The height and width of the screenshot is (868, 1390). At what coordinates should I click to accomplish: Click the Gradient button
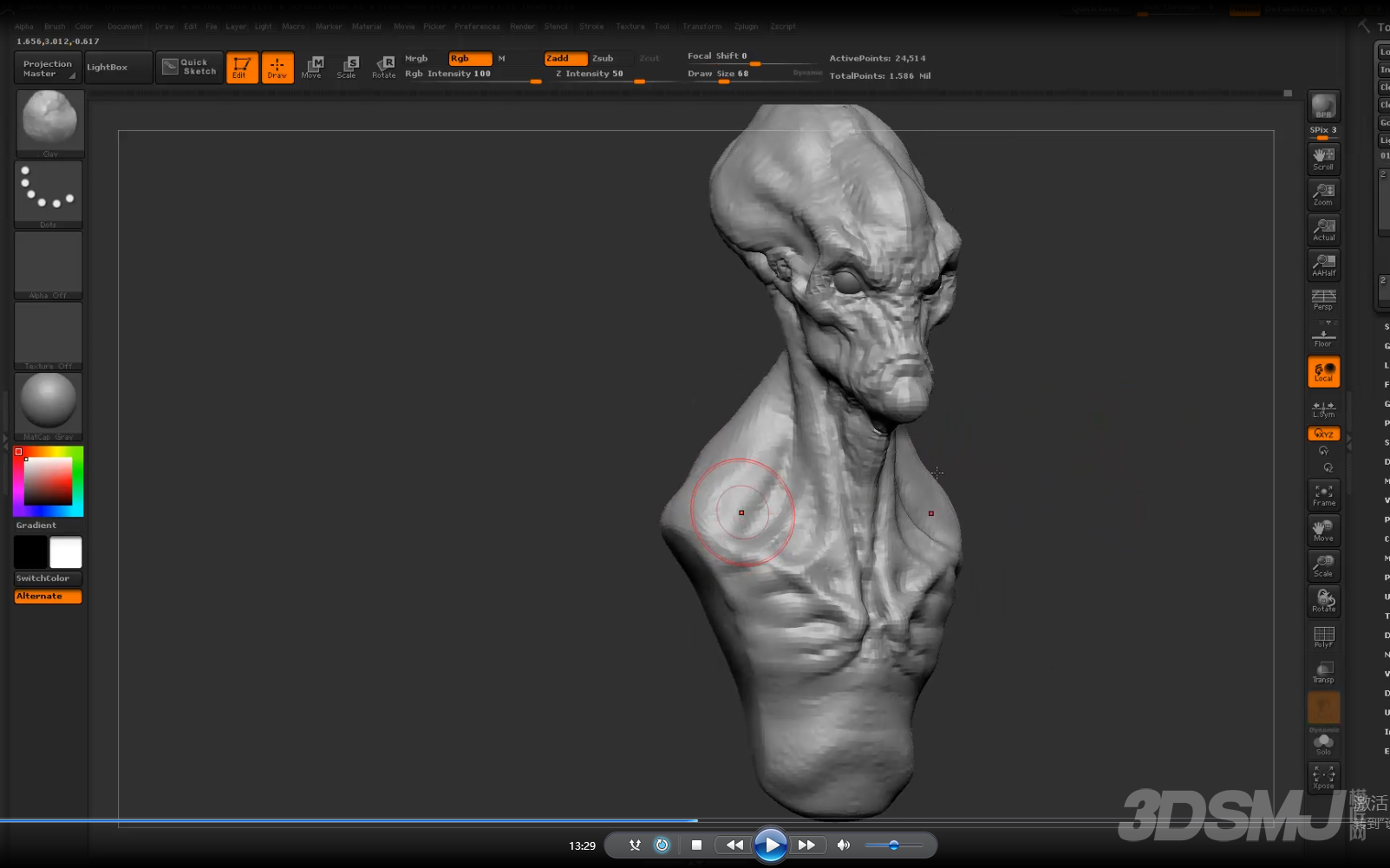[48, 525]
